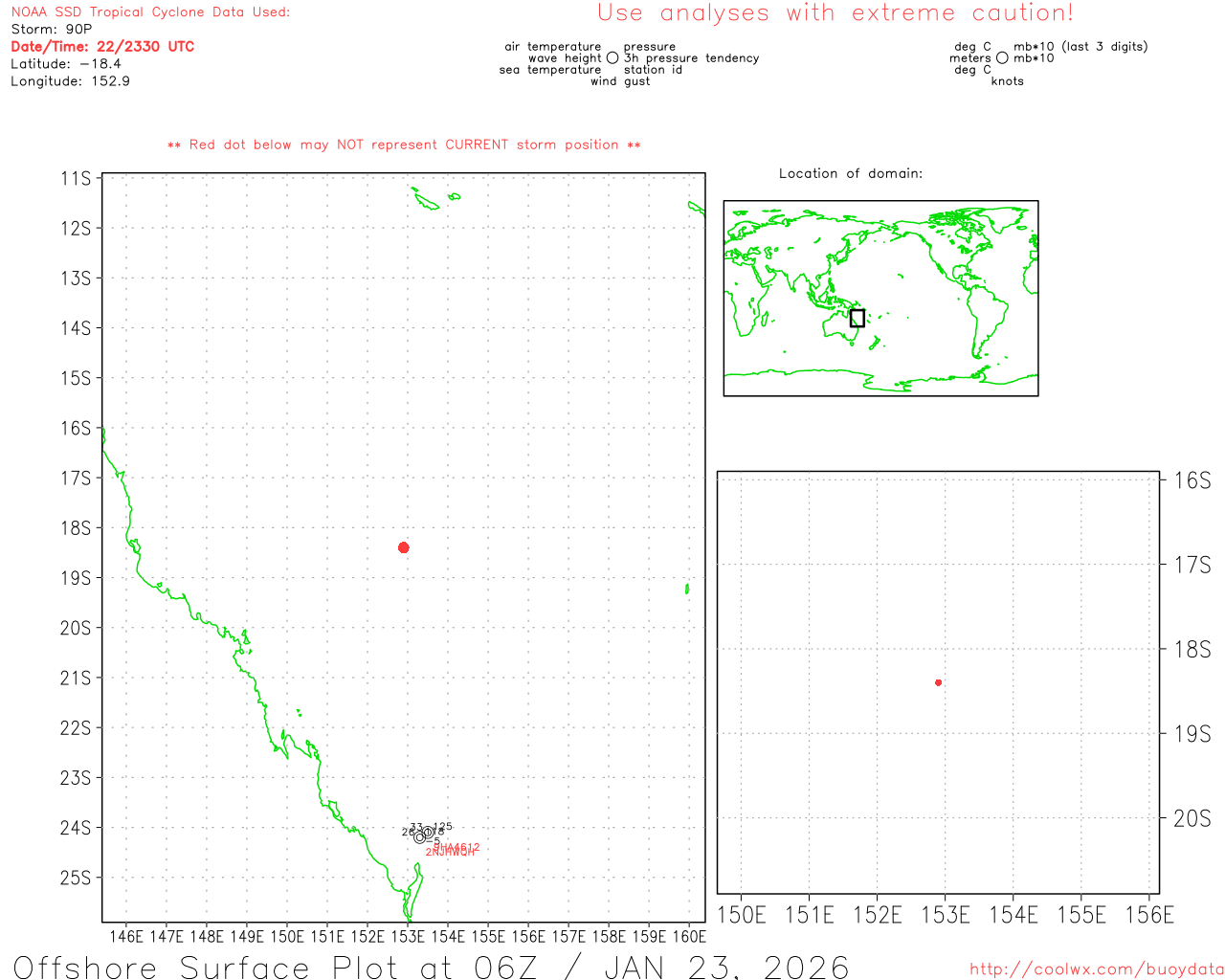The height and width of the screenshot is (980, 1225).
Task: Click the "knots" units label
Action: pos(1008,81)
